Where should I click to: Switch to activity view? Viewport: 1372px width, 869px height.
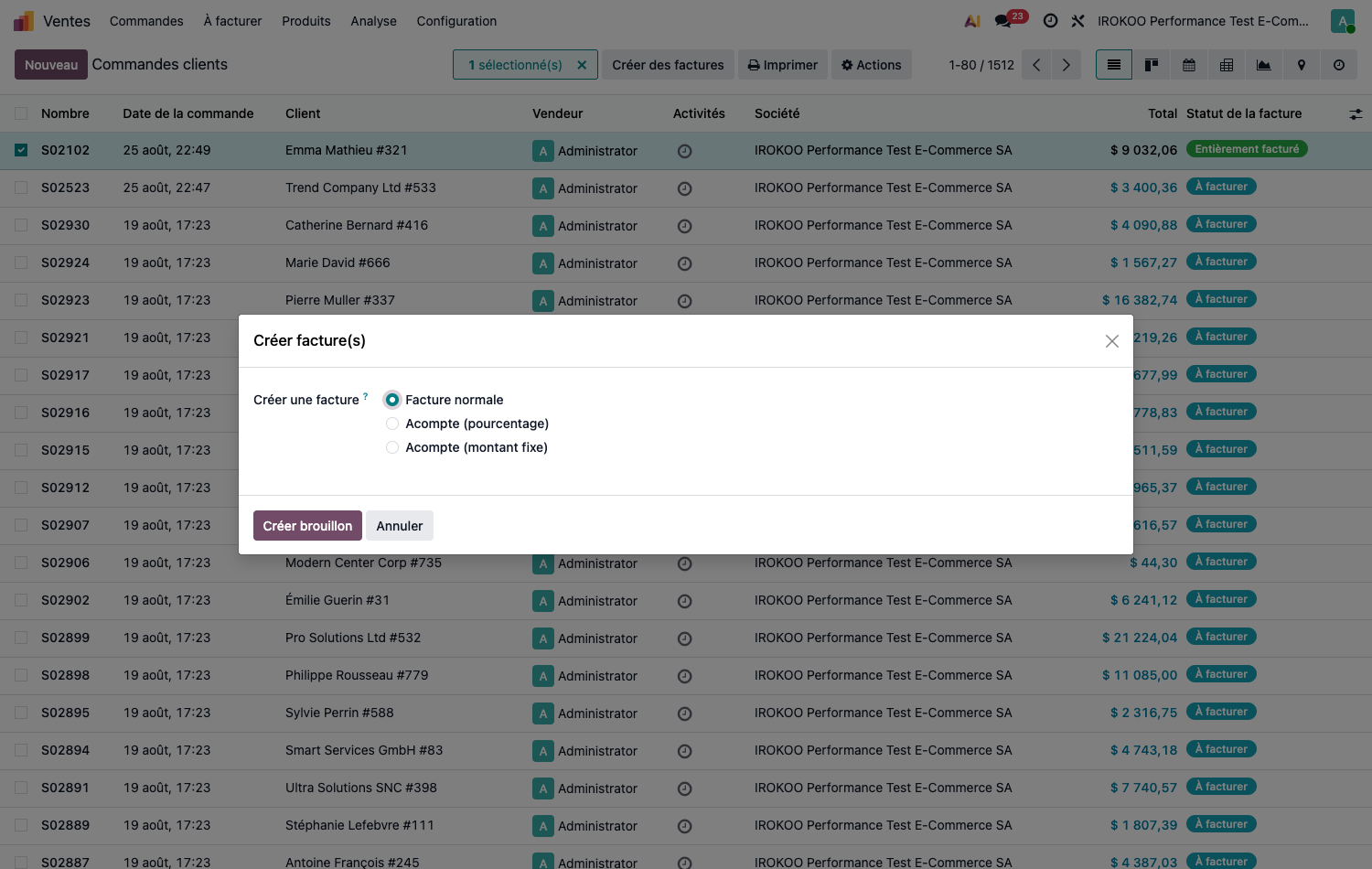point(1339,65)
